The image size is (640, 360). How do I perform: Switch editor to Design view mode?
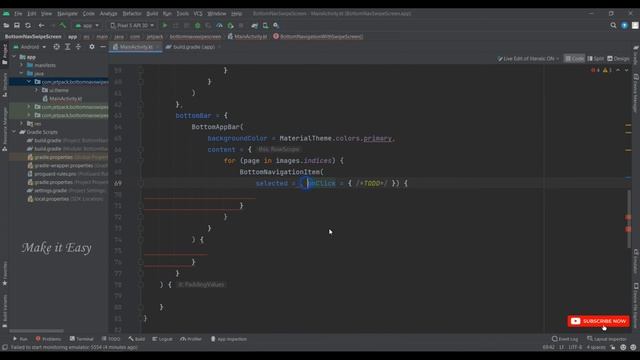coord(618,59)
